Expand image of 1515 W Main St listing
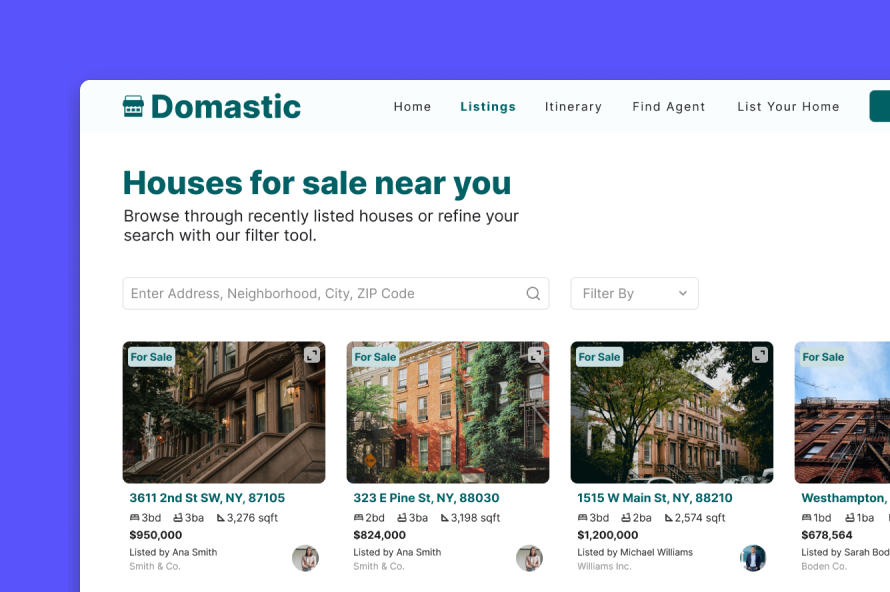 click(759, 355)
